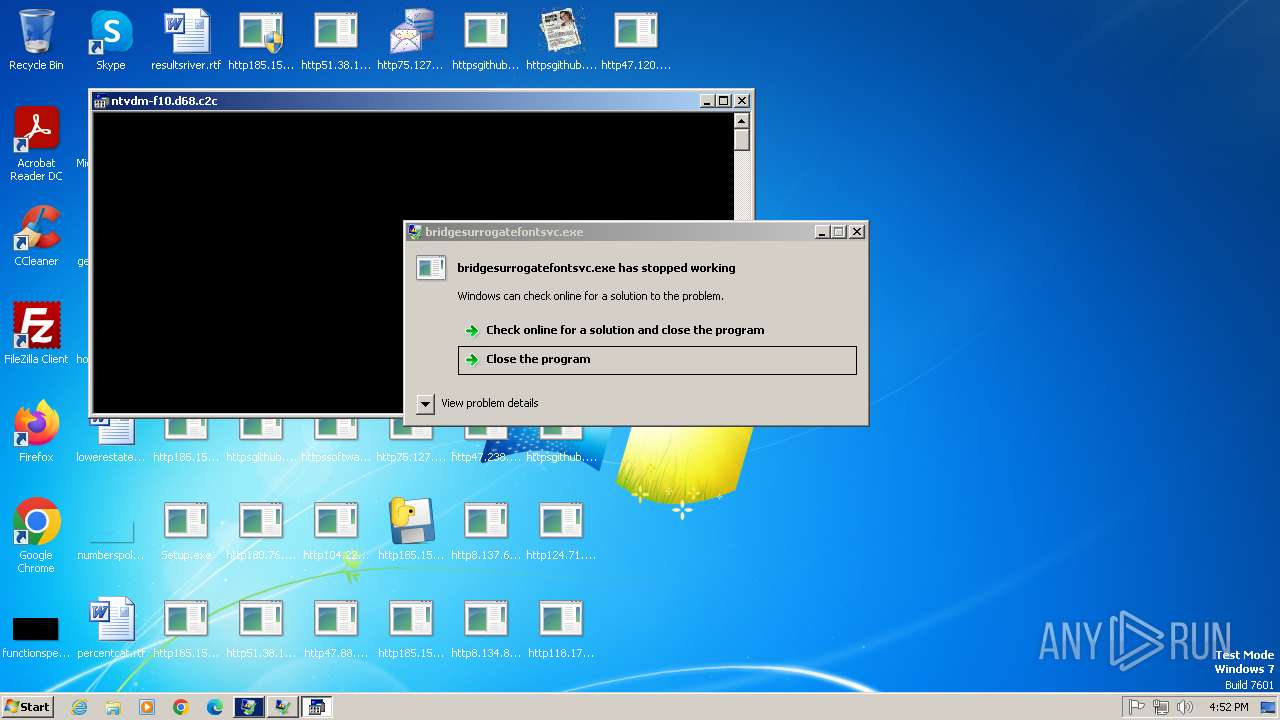Viewport: 1280px width, 720px height.
Task: Launch Firefox from the desktop
Action: point(36,432)
